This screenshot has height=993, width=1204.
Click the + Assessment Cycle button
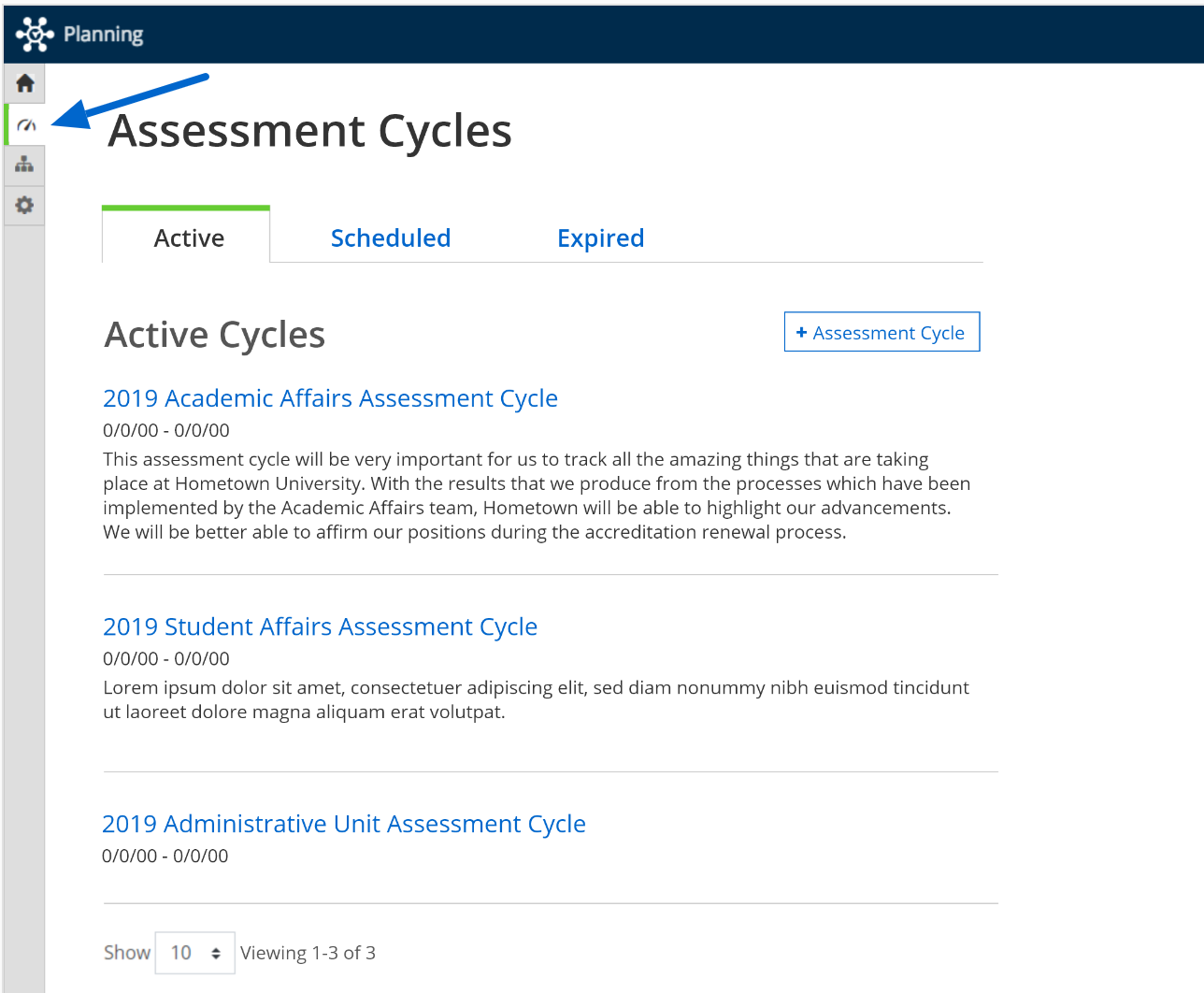(x=881, y=331)
